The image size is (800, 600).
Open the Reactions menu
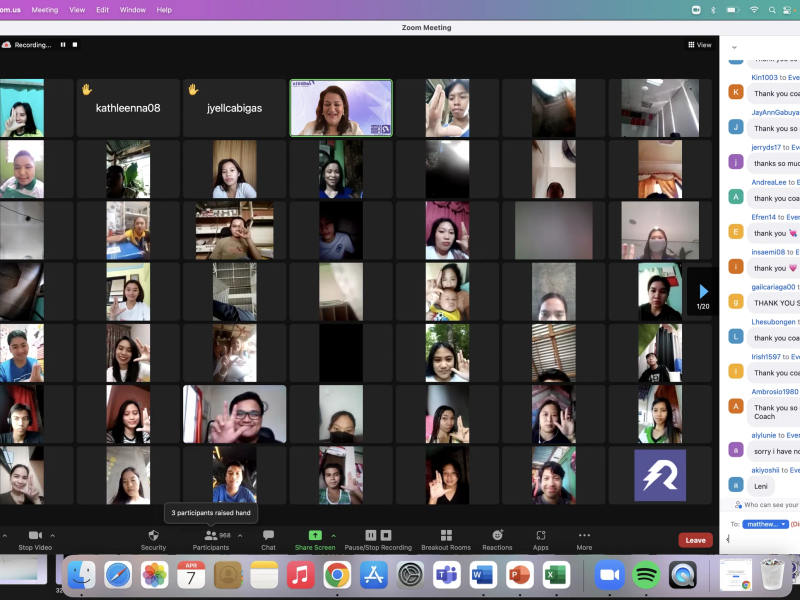pos(497,540)
